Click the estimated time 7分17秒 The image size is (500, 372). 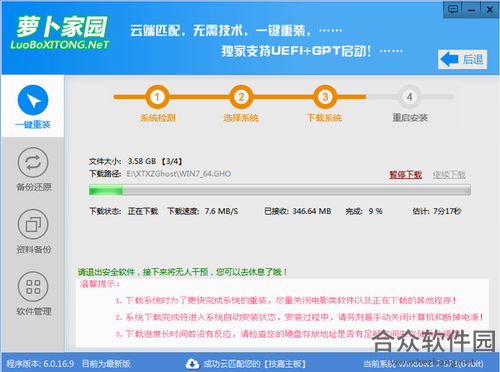coord(447,211)
